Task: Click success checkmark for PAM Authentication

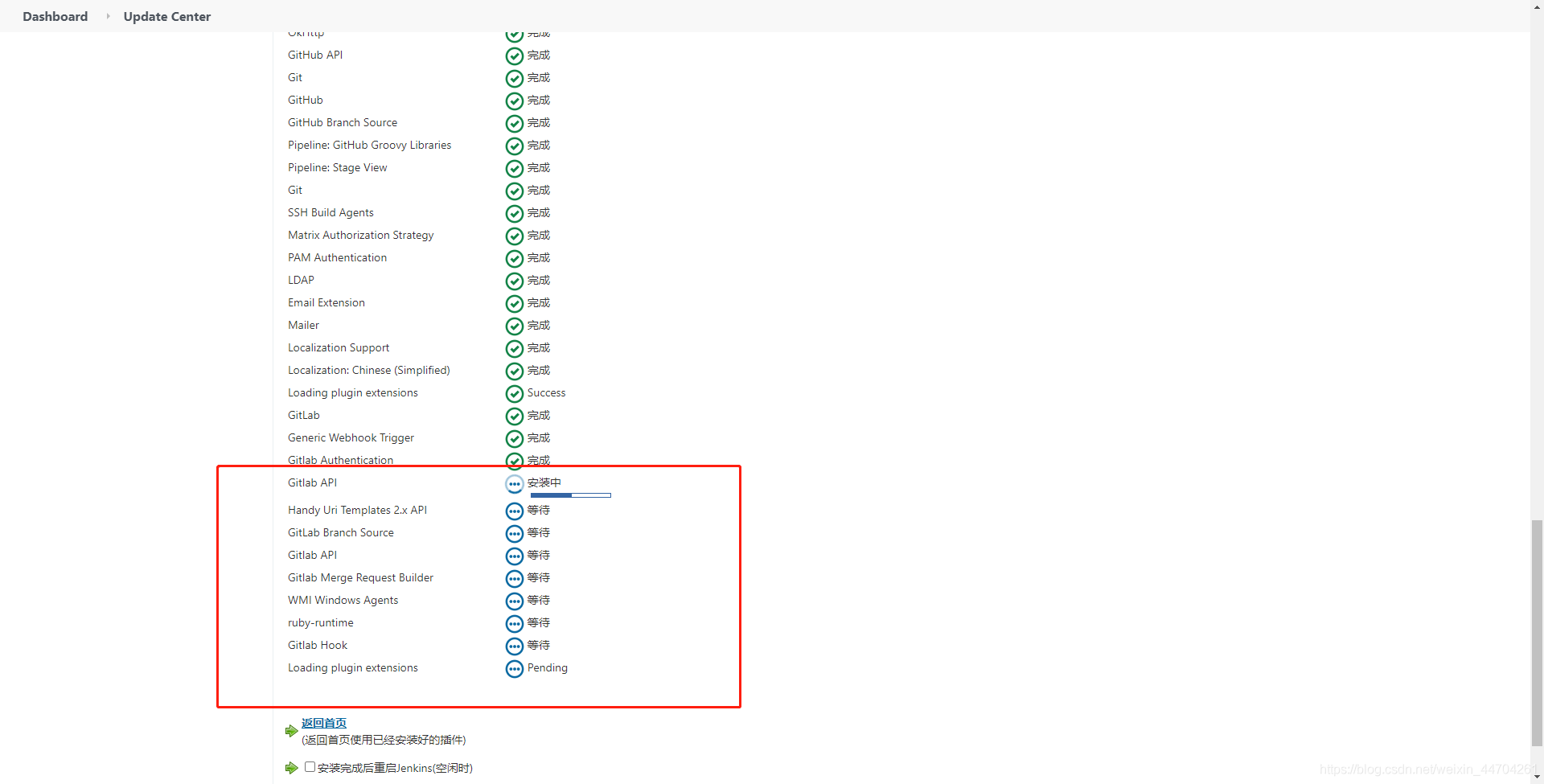Action: click(515, 259)
